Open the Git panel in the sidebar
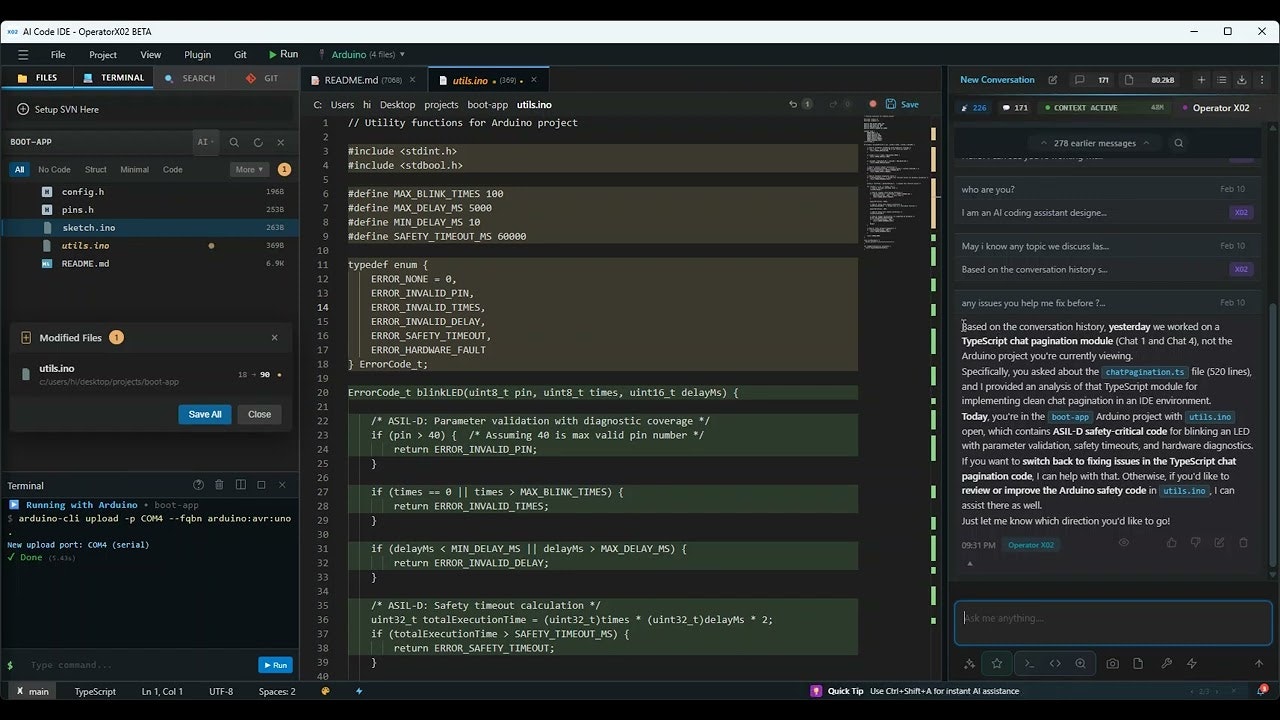 pos(264,77)
